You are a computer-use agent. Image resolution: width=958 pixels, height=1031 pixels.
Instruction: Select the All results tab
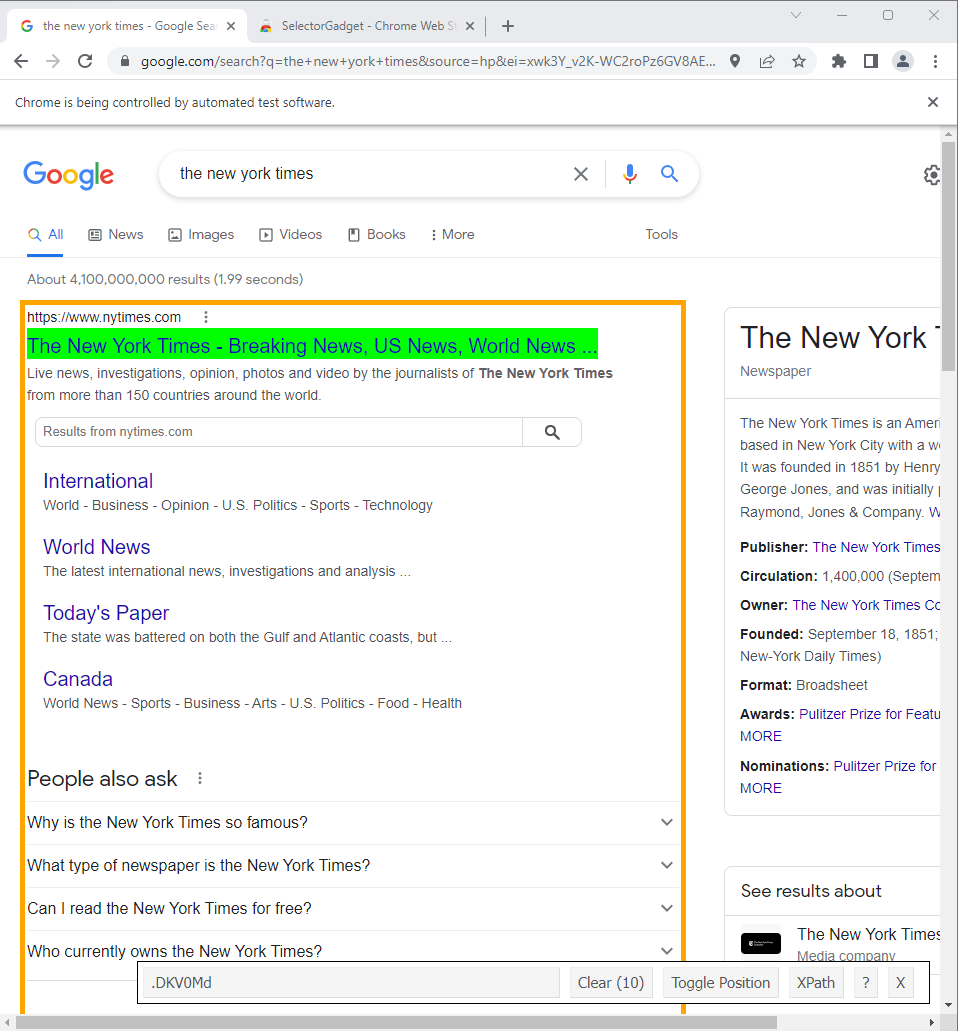pos(45,235)
